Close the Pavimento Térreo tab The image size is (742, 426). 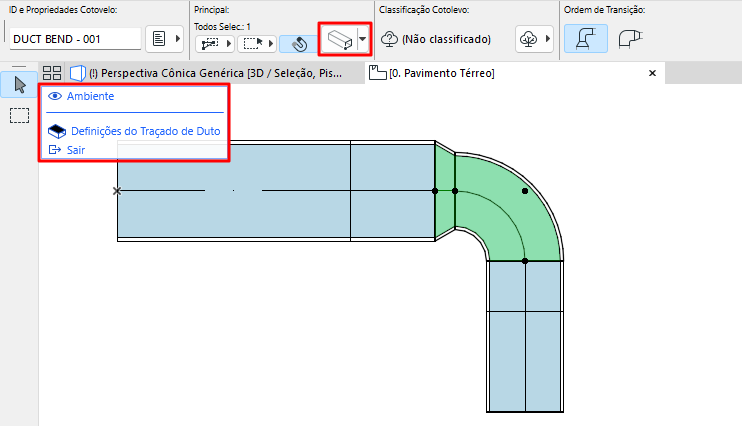point(652,73)
